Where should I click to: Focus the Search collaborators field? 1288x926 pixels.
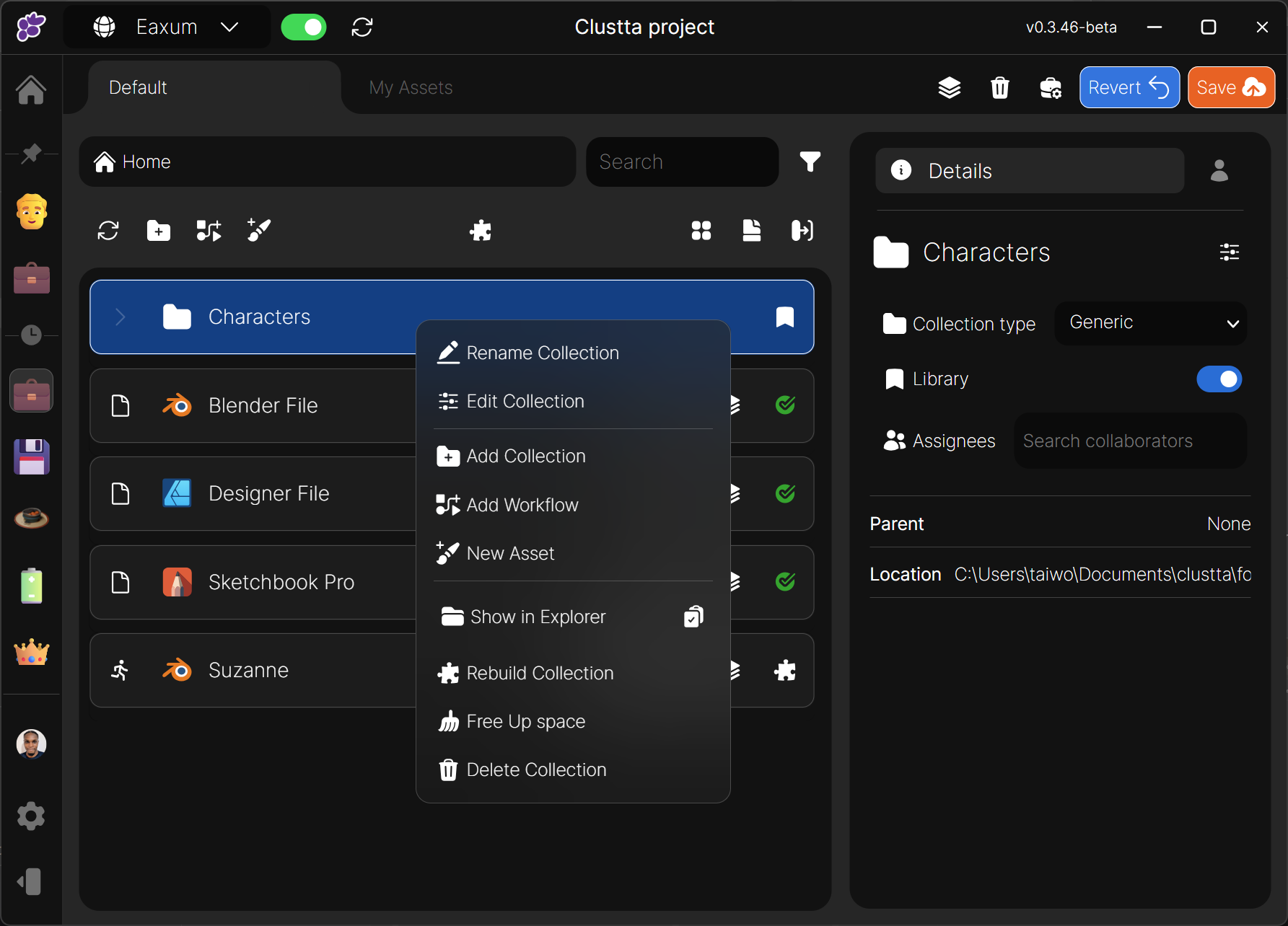(x=1130, y=441)
